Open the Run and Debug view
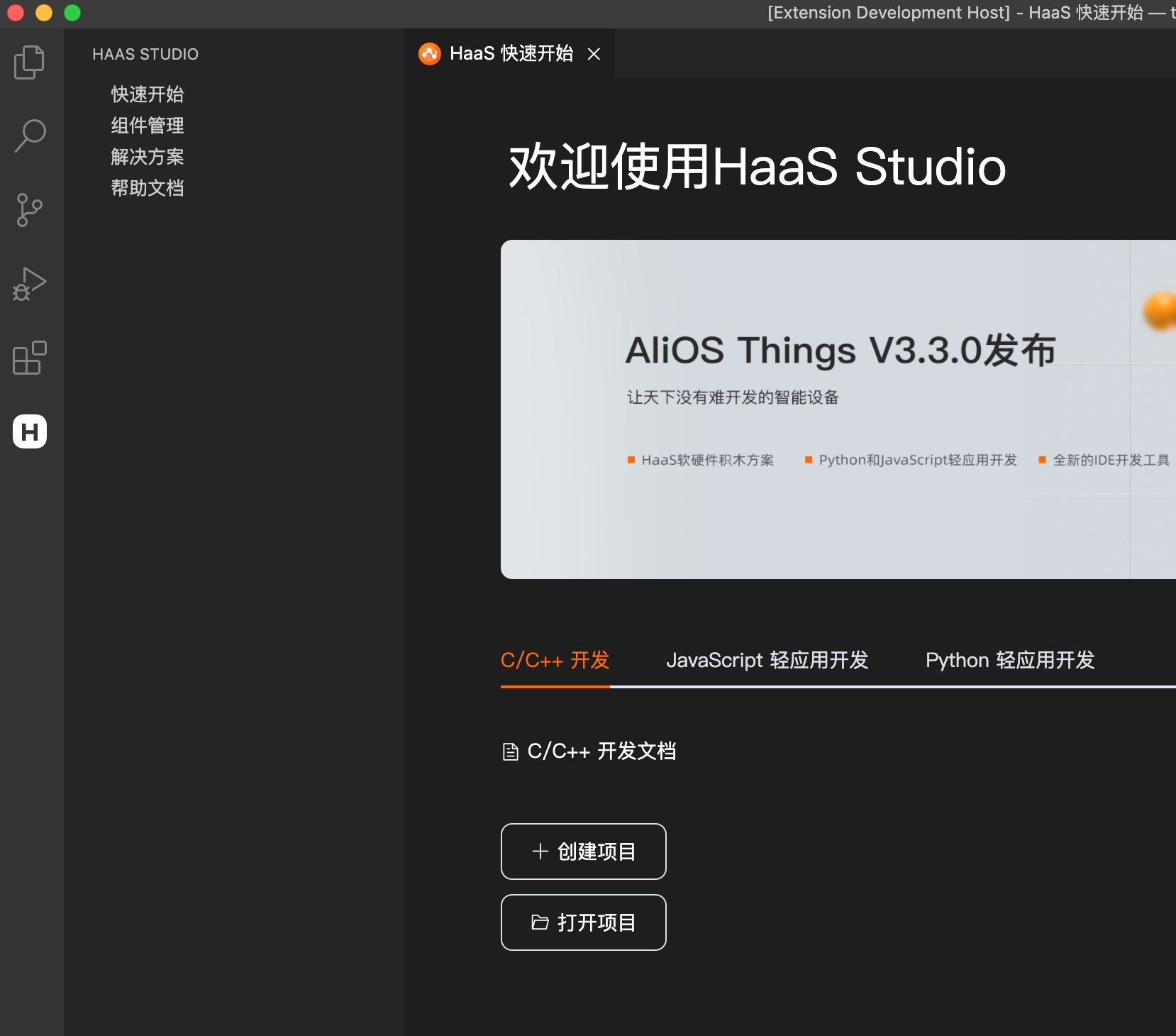The width and height of the screenshot is (1176, 1036). coord(28,284)
